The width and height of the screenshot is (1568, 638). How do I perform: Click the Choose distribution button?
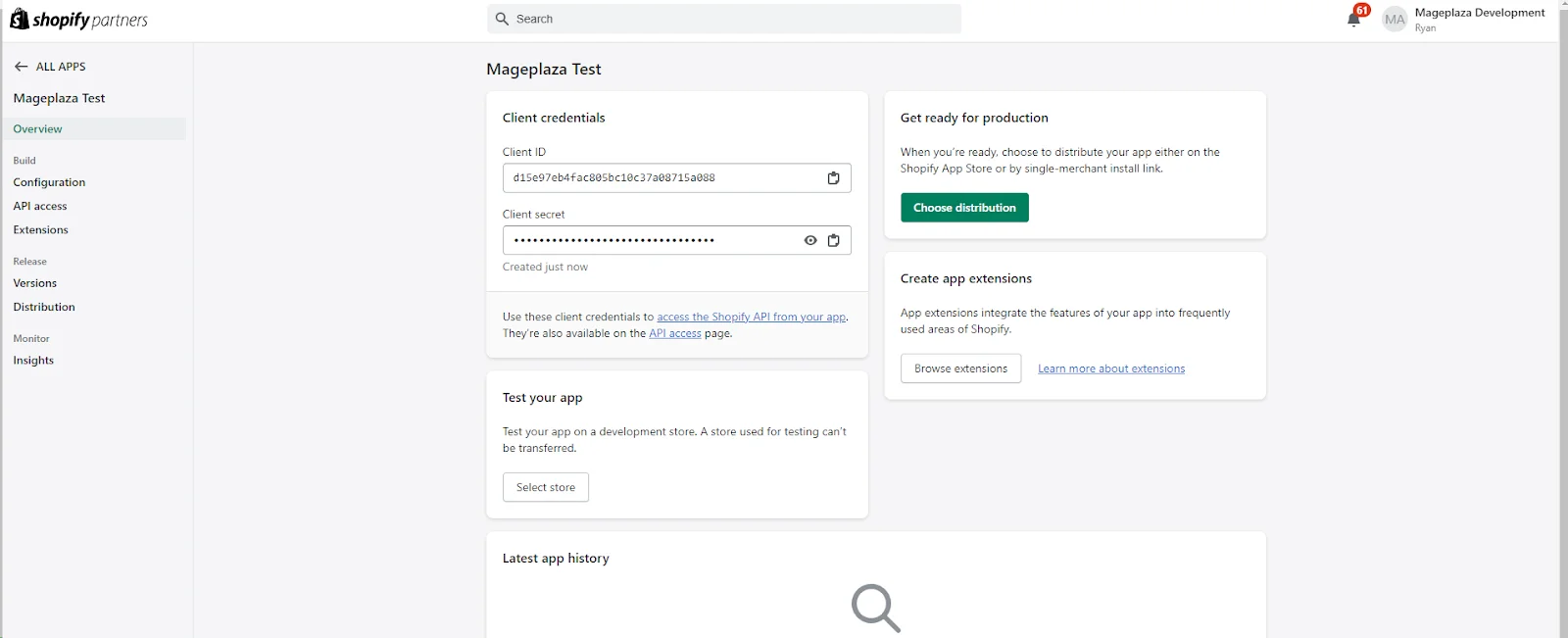[x=964, y=208]
